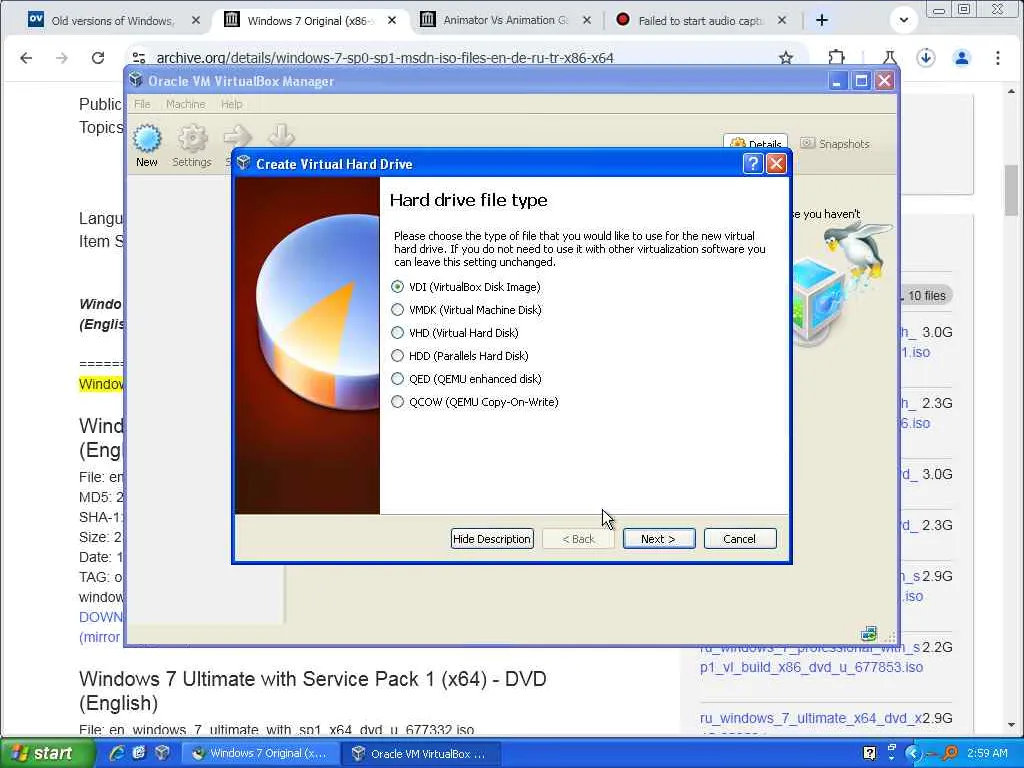Click help question mark tray icon
The image size is (1024, 768).
(x=869, y=753)
